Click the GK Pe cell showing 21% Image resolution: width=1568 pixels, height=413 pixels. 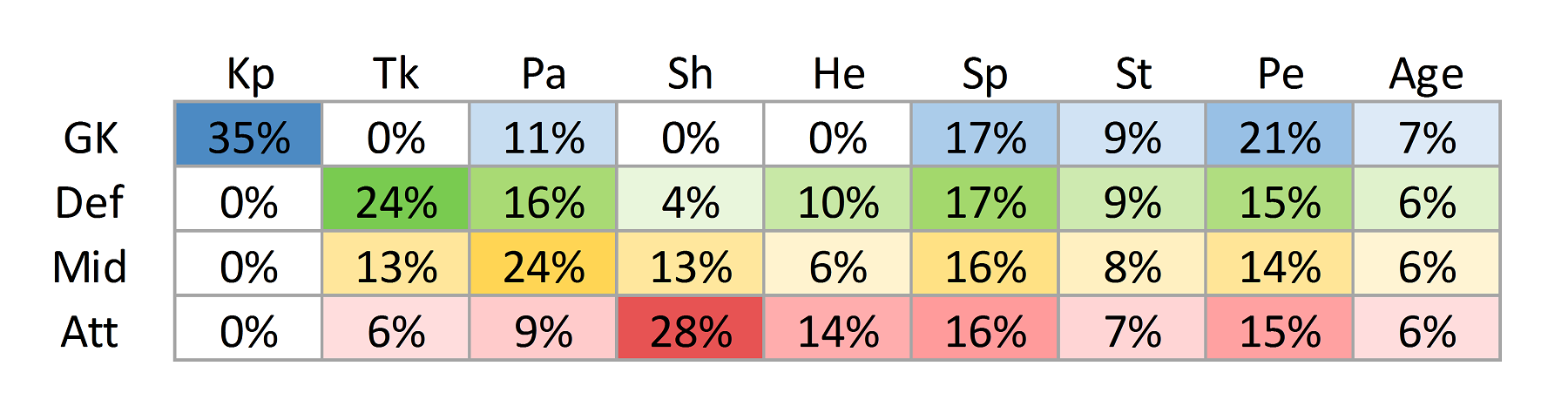tap(1280, 134)
